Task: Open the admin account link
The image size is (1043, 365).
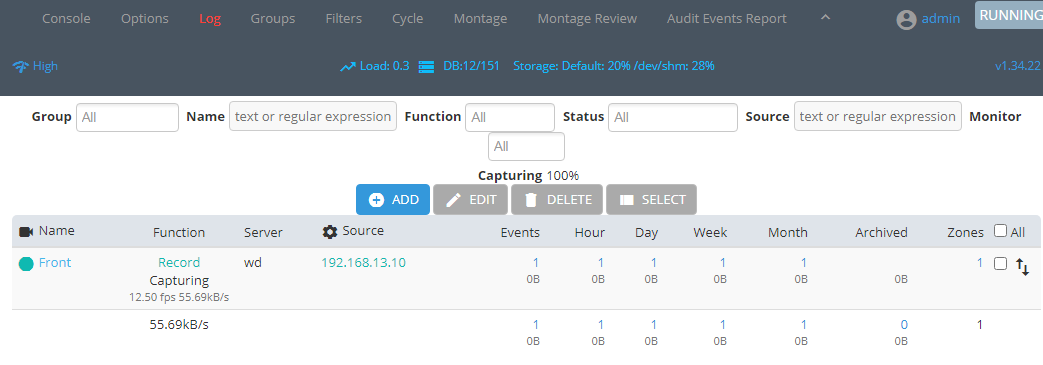Action: point(941,19)
